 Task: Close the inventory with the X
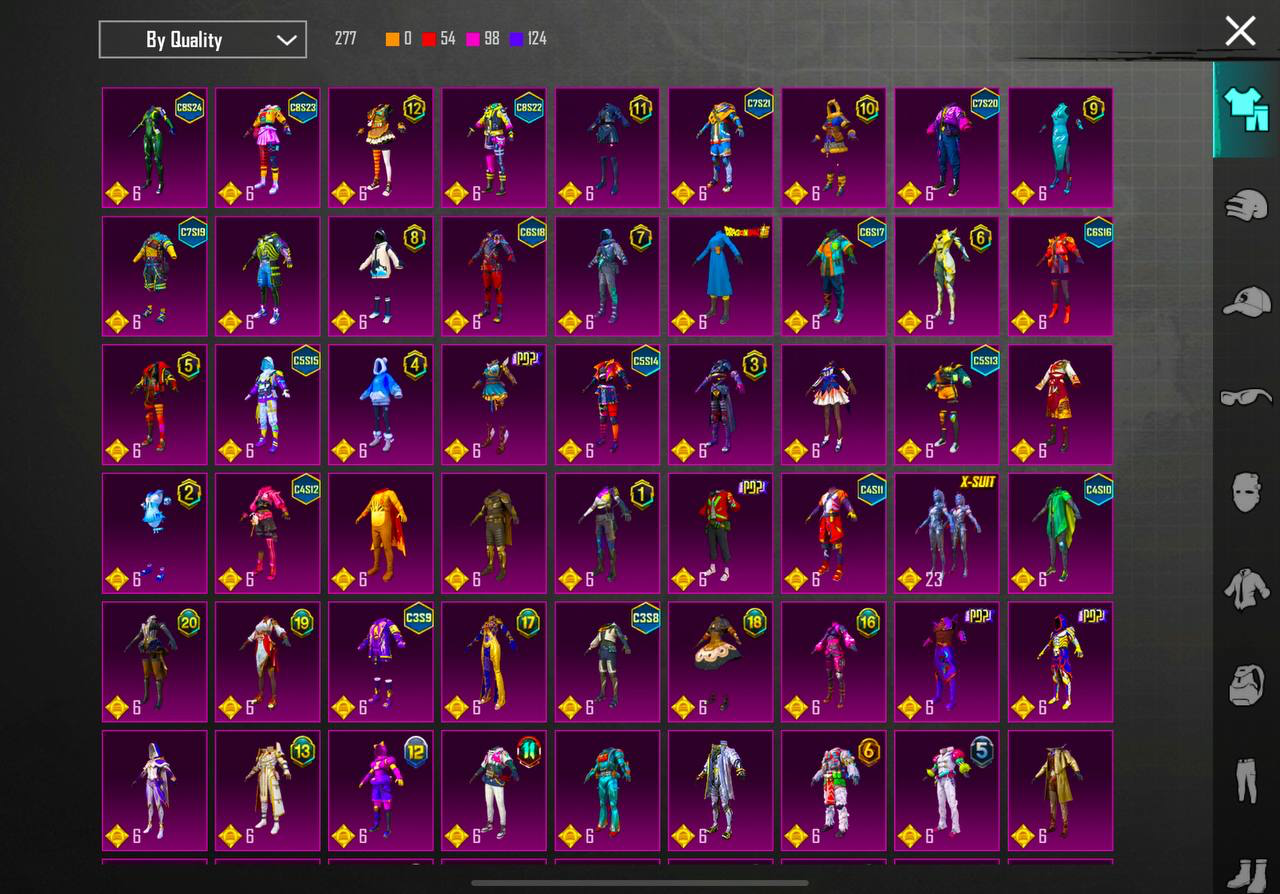point(1240,31)
